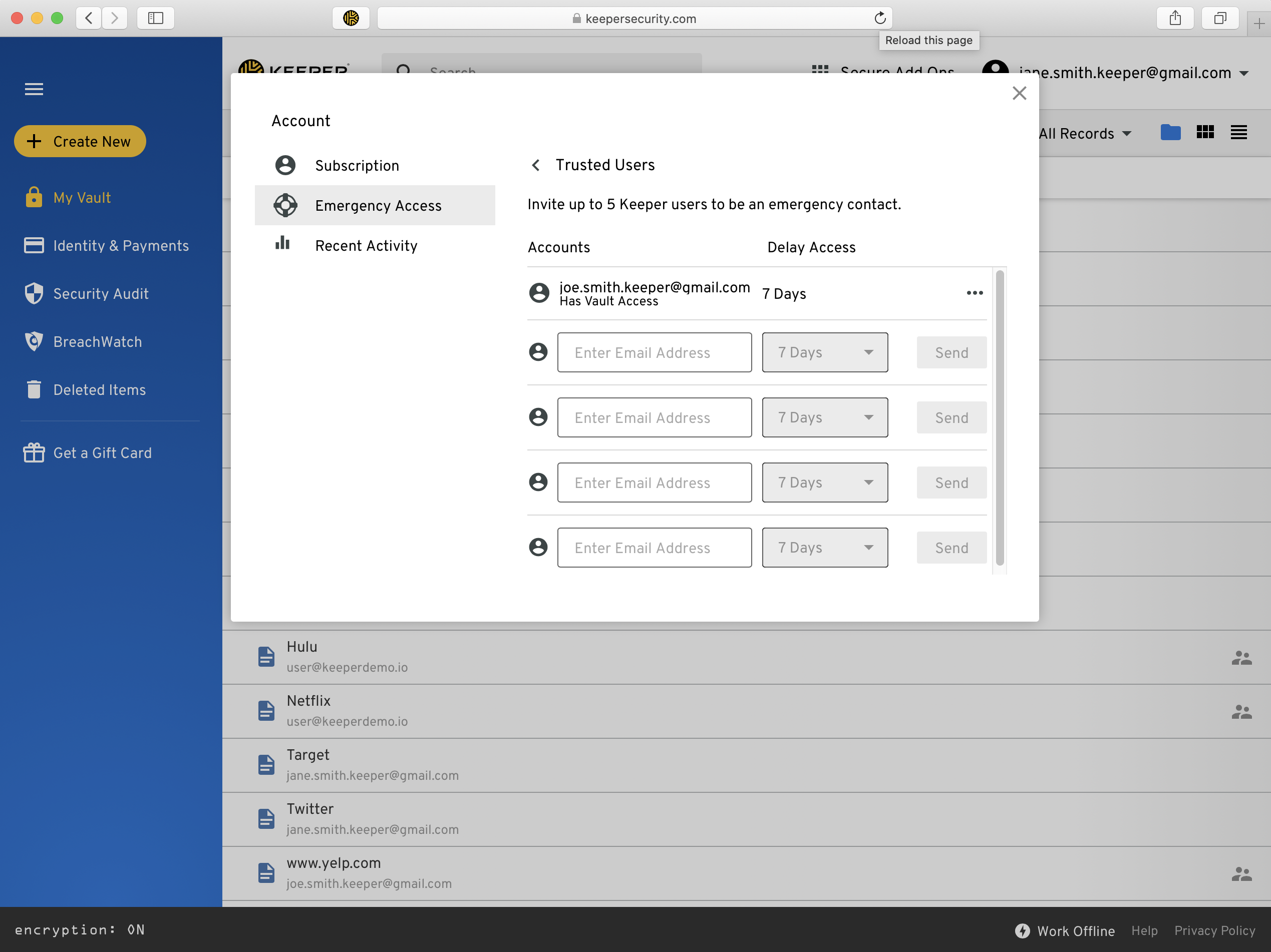
Task: Close the Account dialog
Action: pyautogui.click(x=1019, y=93)
